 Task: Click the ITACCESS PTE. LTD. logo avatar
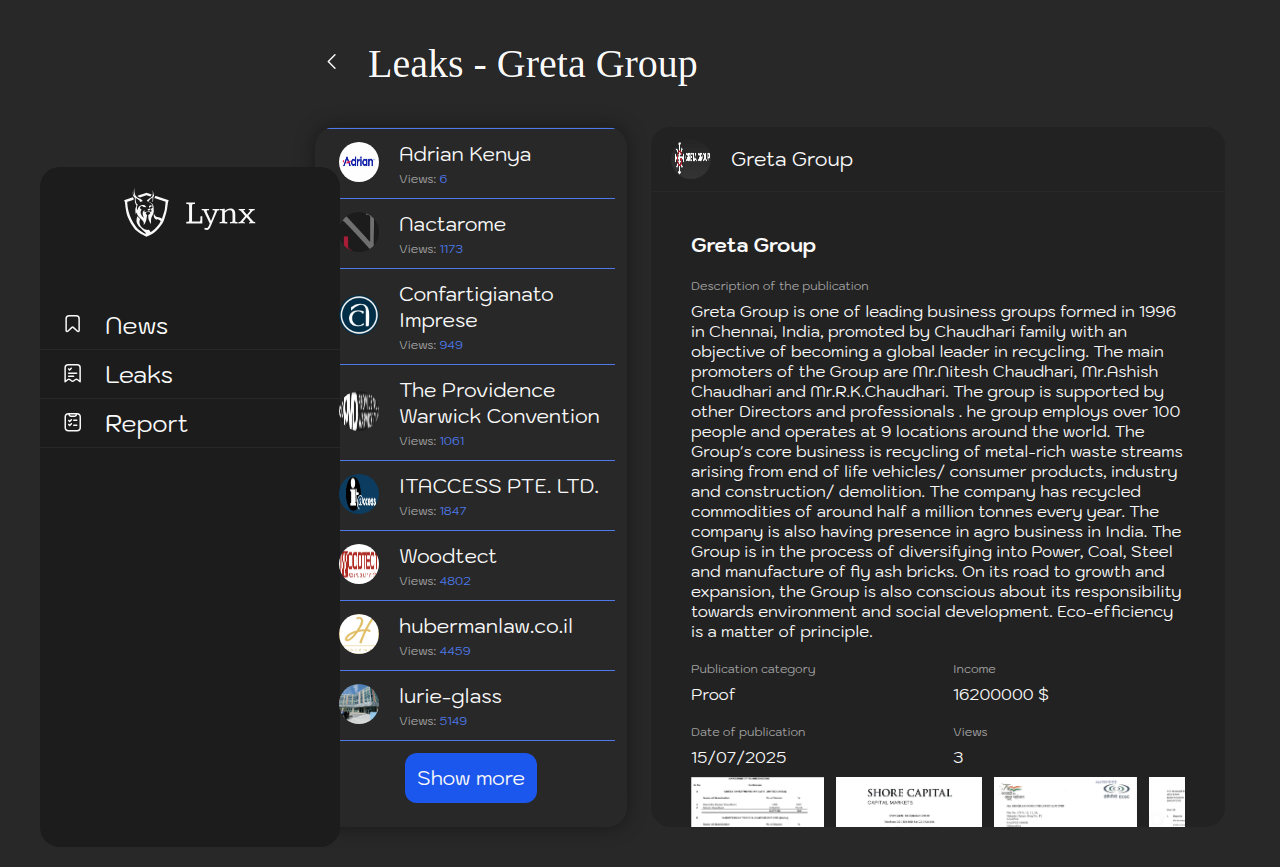click(359, 494)
